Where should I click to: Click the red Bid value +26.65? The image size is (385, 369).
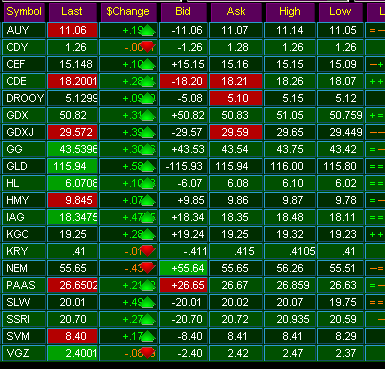(x=184, y=285)
